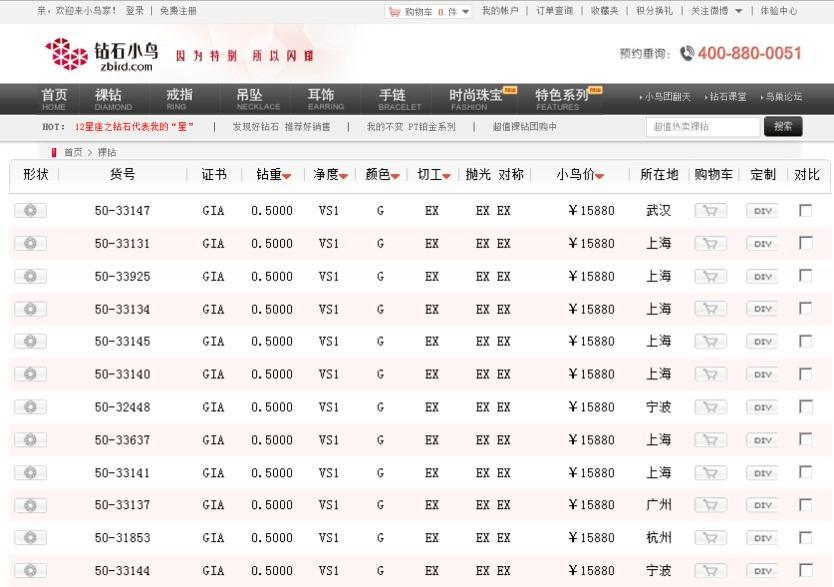
Task: Open the 免费注册 registration link
Action: point(178,11)
